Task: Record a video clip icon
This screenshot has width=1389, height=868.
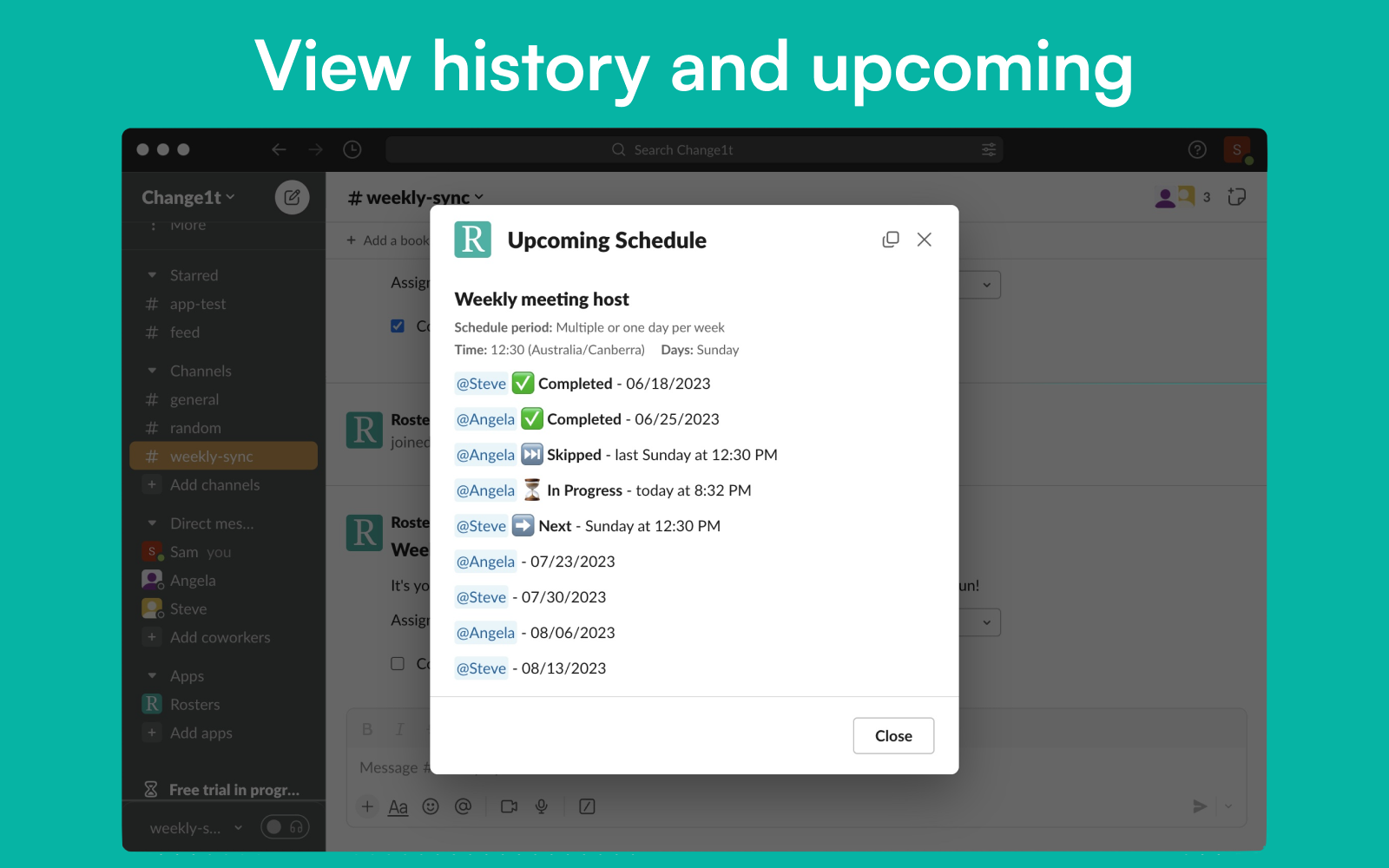Action: coord(509,806)
